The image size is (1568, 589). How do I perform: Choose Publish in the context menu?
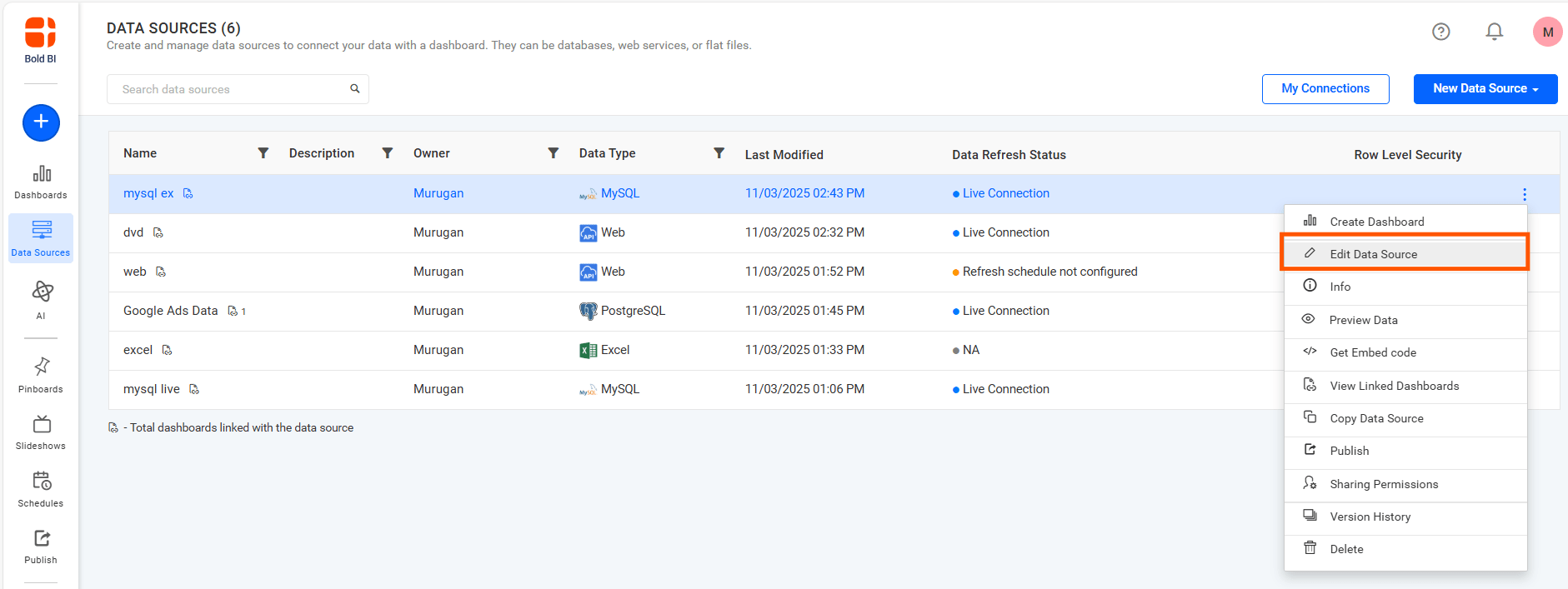1405,451
